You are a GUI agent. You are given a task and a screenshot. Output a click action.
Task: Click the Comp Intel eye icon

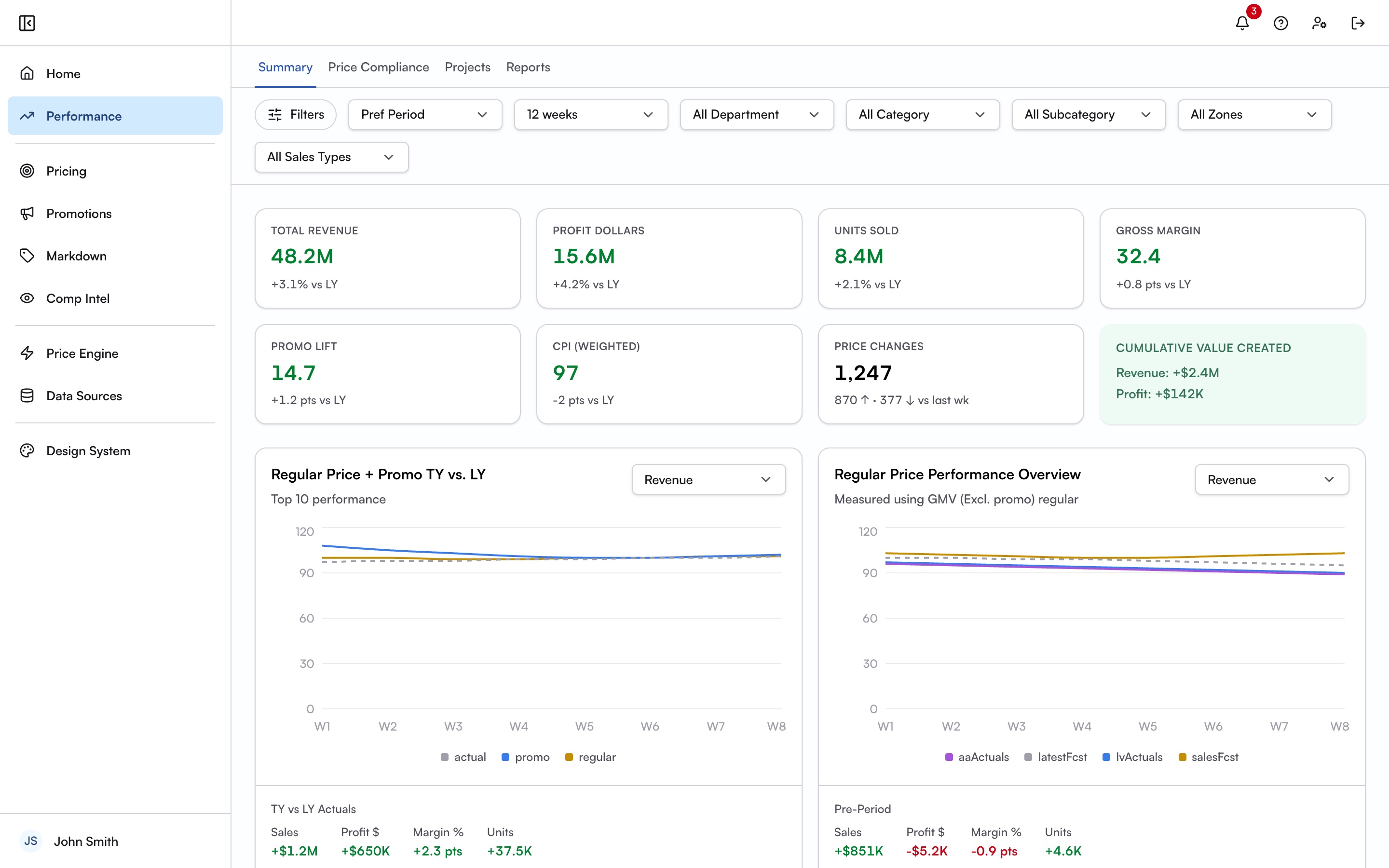pyautogui.click(x=27, y=298)
